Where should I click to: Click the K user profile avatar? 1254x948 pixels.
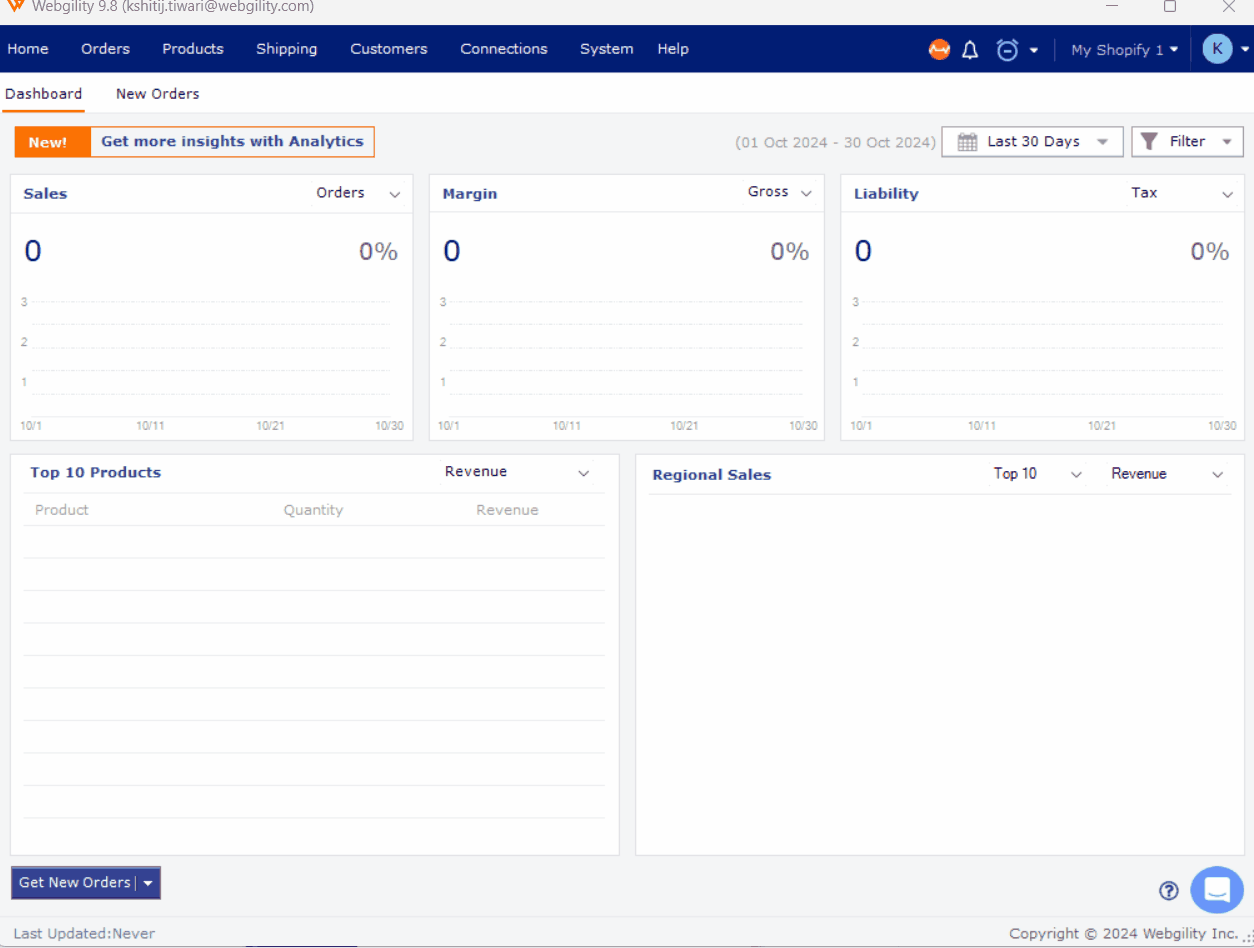pos(1217,49)
